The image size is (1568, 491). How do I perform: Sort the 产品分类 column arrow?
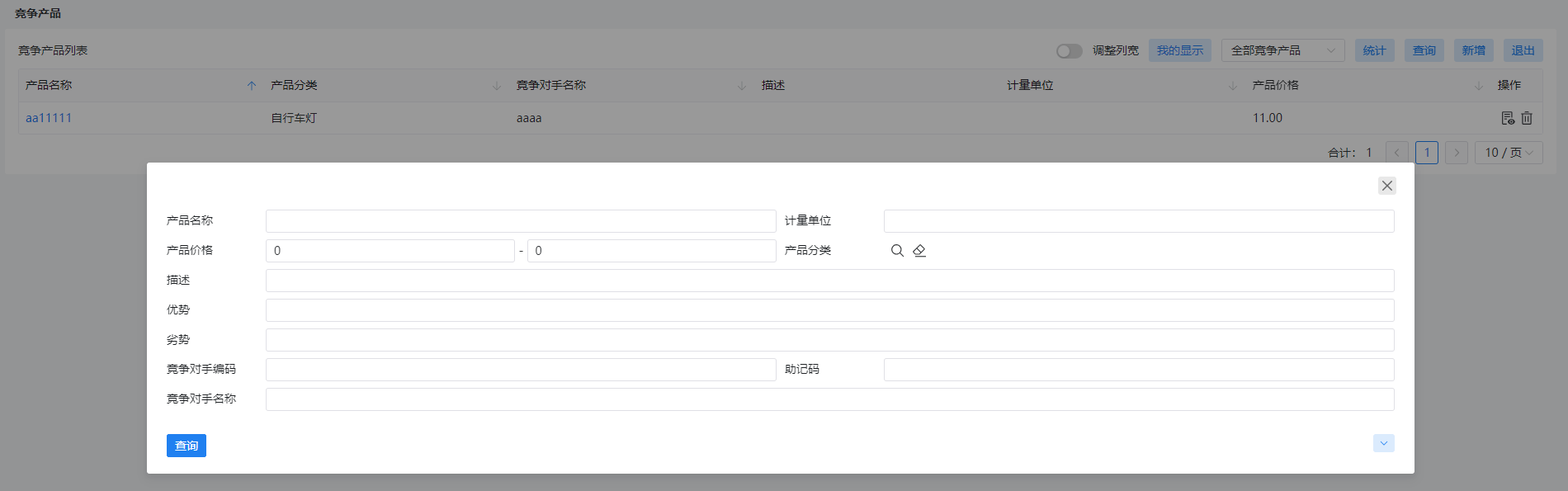click(x=497, y=86)
